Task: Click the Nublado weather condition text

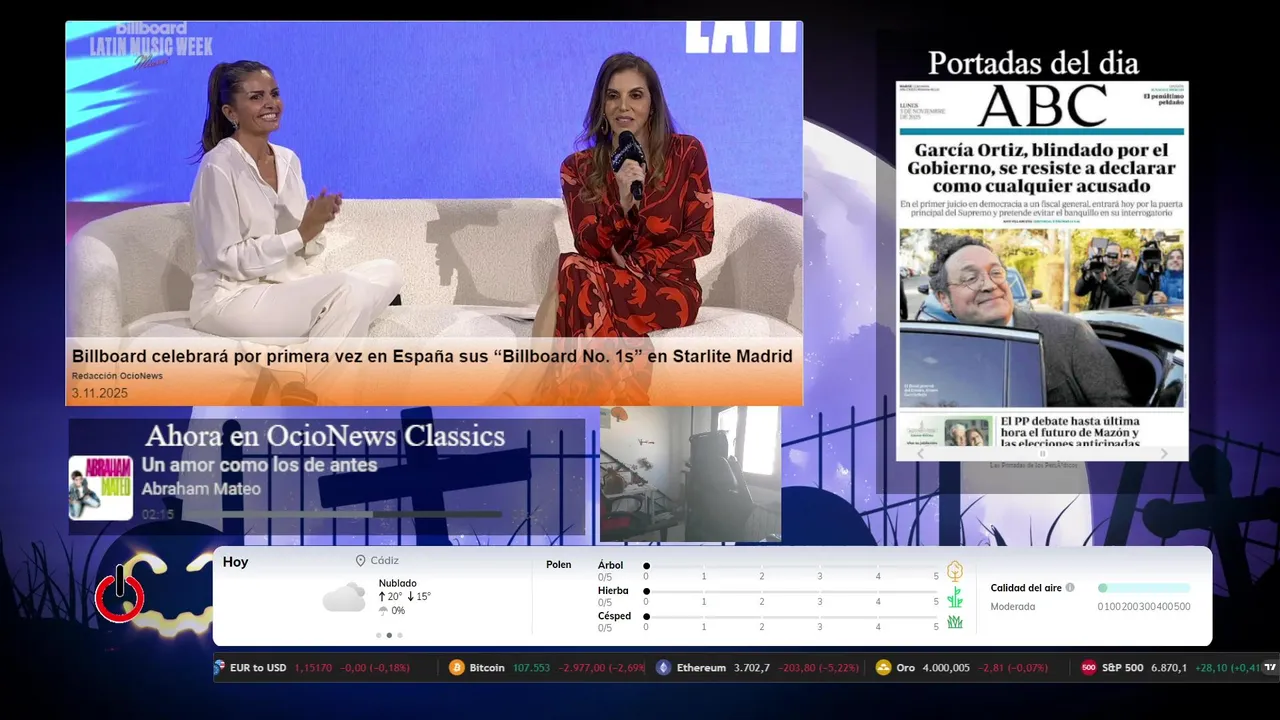Action: click(398, 583)
